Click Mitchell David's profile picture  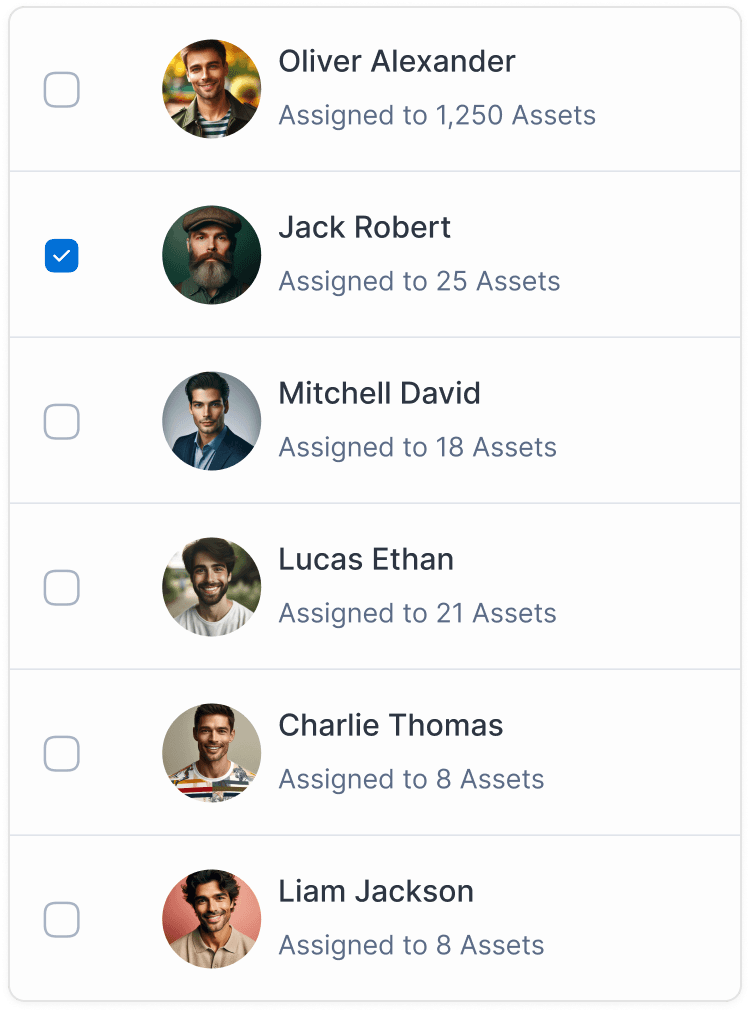[211, 421]
